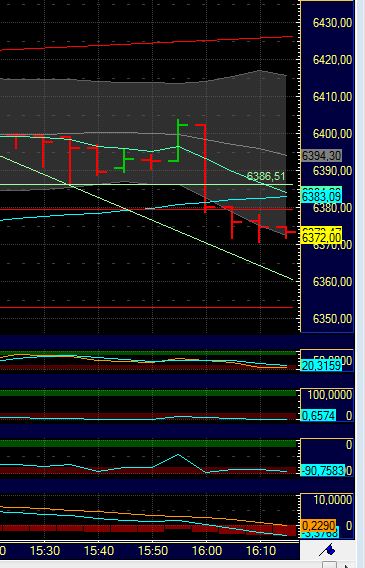The width and height of the screenshot is (365, 568).
Task: Click the cyan 20,3159 indicator value
Action: 322,366
